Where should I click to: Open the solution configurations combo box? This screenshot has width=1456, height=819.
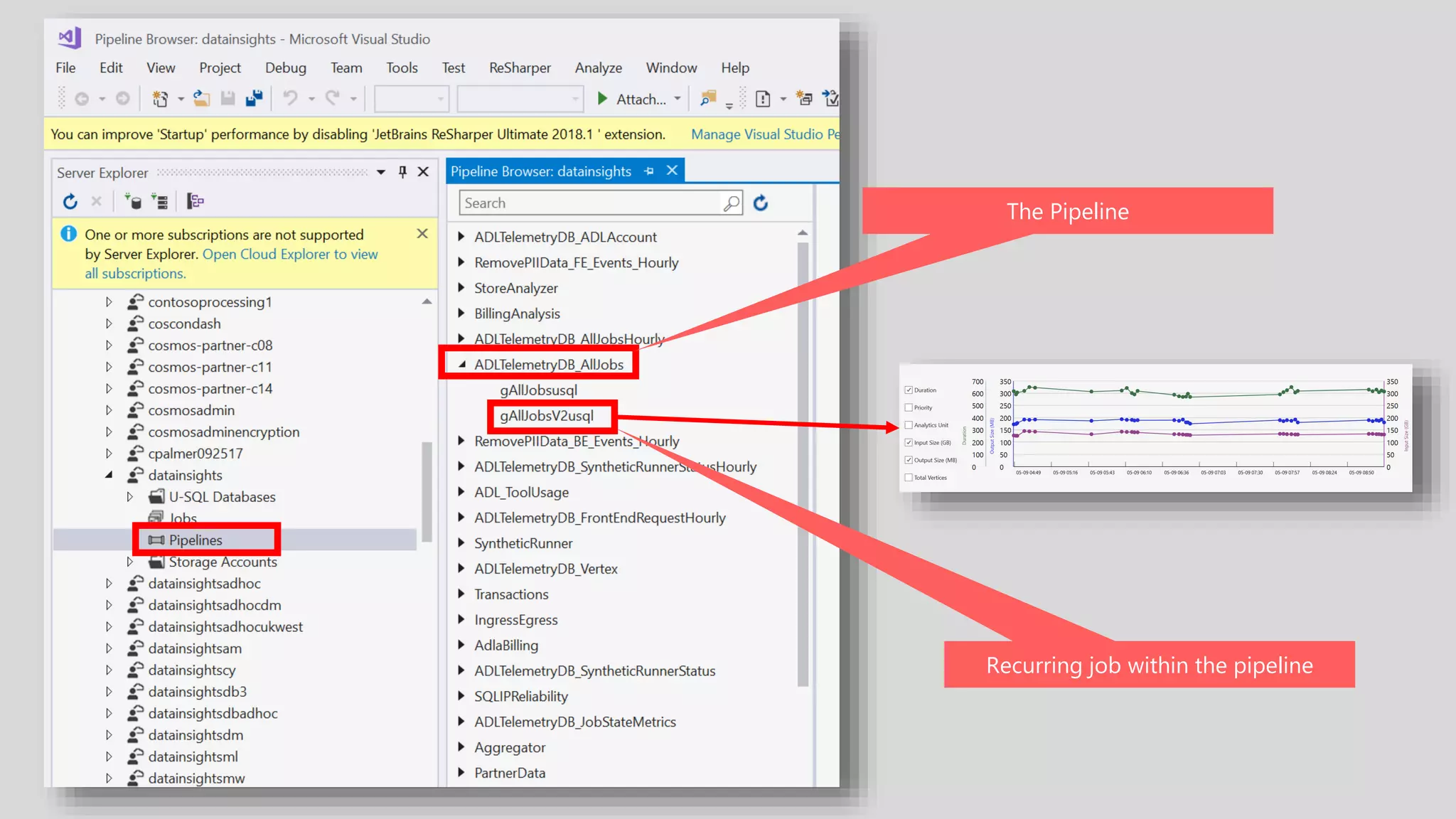(411, 99)
